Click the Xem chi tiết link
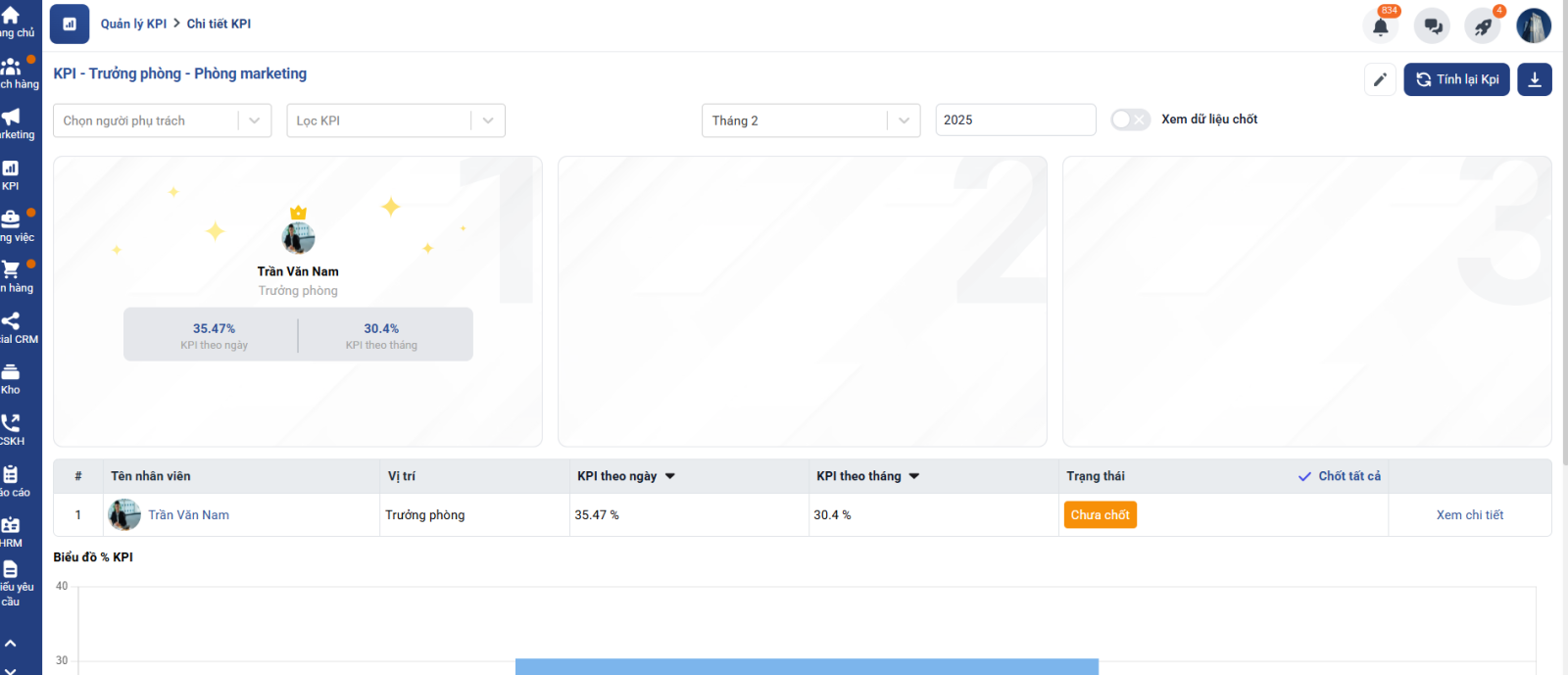The width and height of the screenshot is (1568, 675). coord(1469,515)
